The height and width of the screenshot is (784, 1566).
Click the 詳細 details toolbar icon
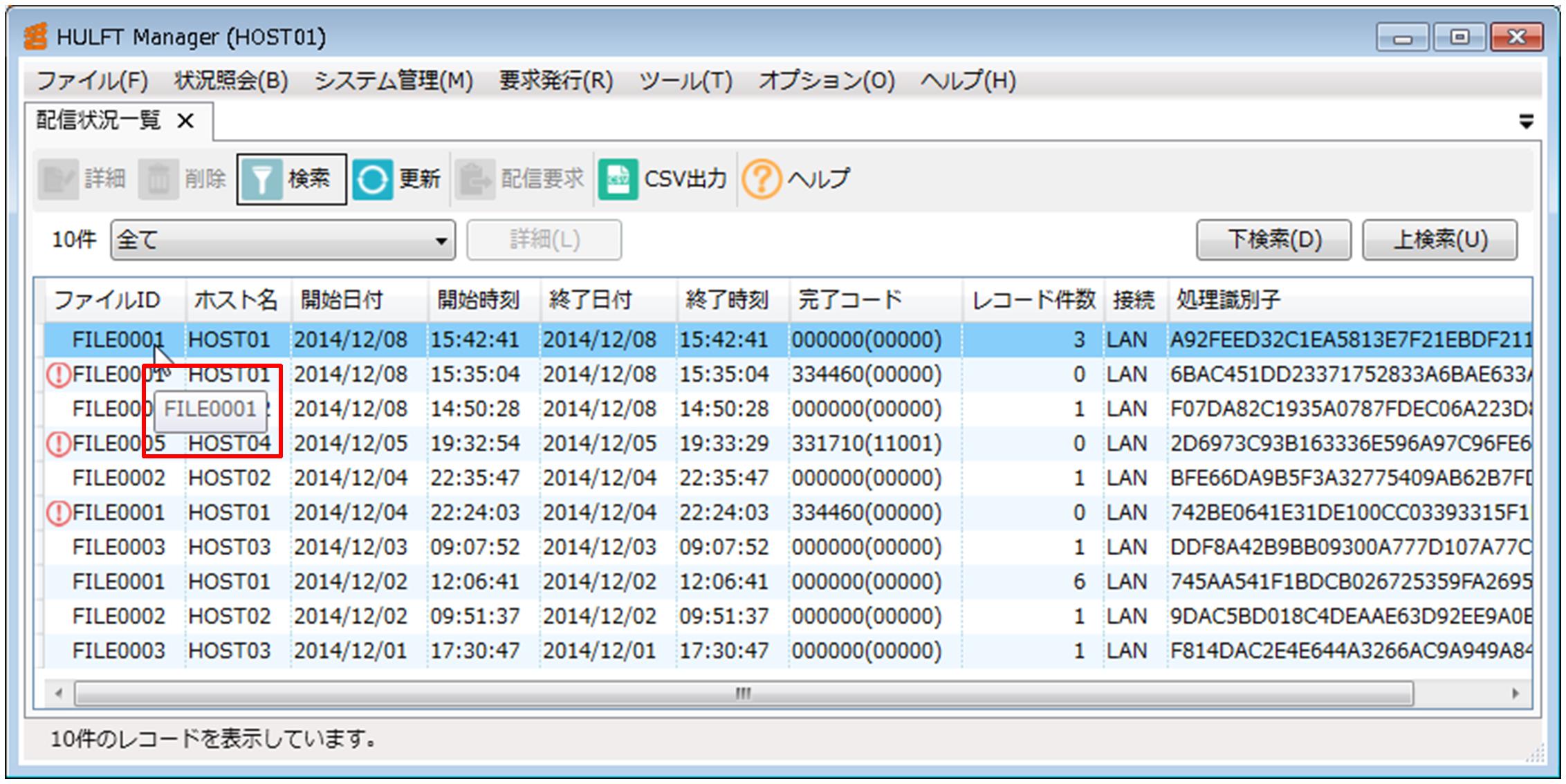pos(58,180)
